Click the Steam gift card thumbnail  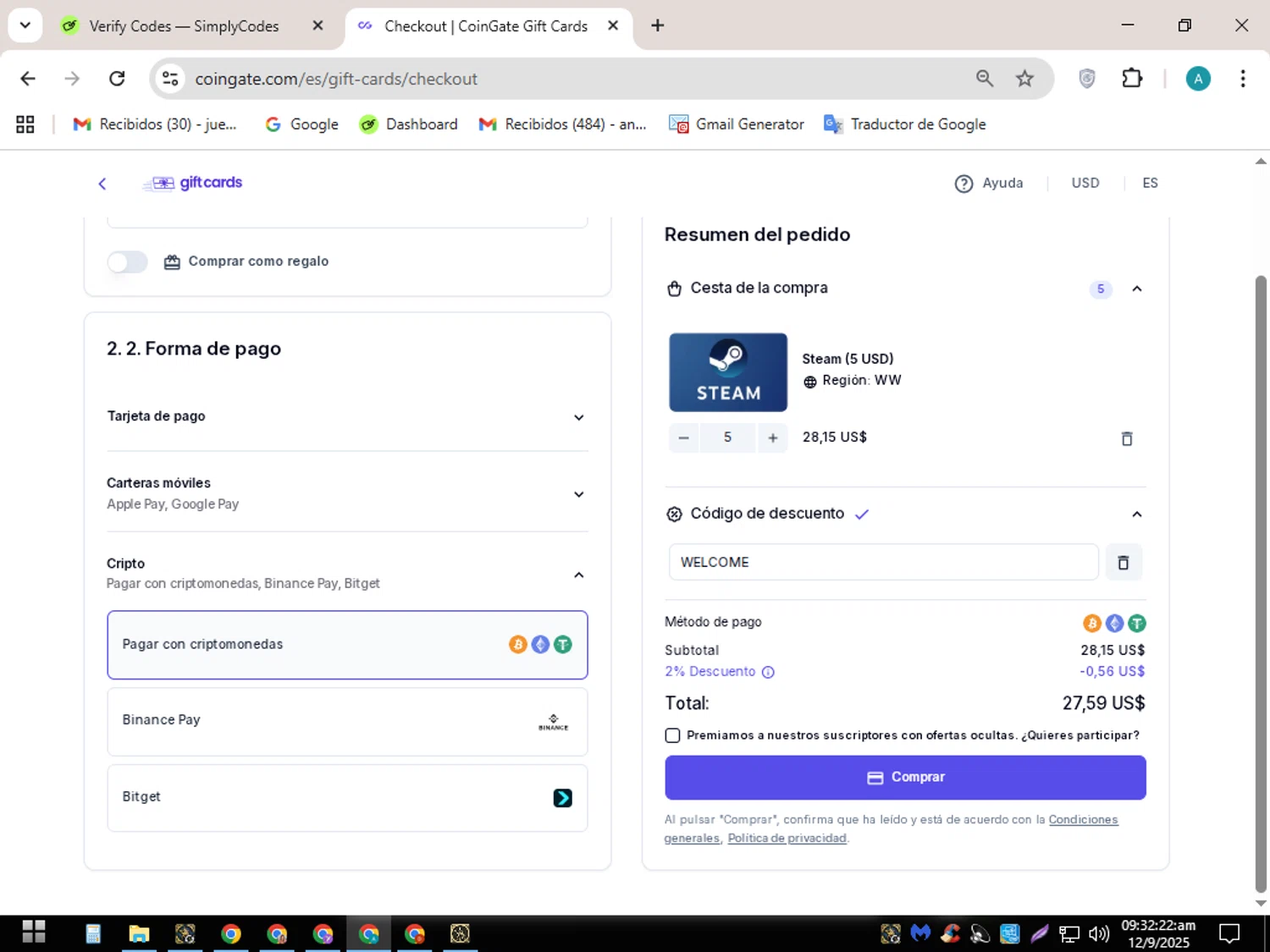pos(728,372)
